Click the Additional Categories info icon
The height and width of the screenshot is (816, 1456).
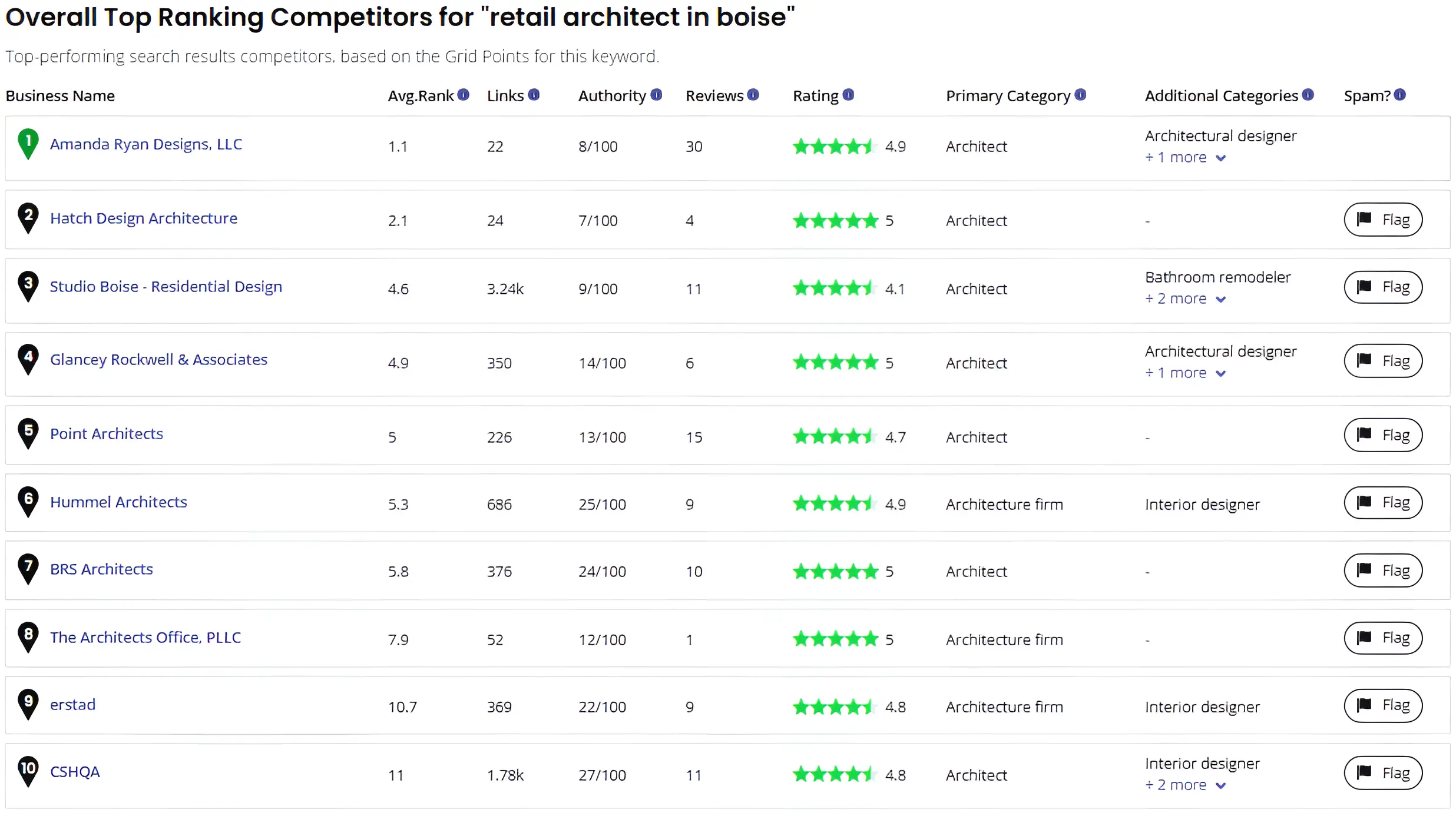[1308, 95]
